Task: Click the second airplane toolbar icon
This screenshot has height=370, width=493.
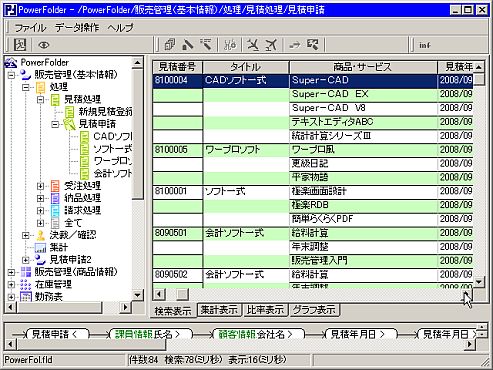Action: 271,45
